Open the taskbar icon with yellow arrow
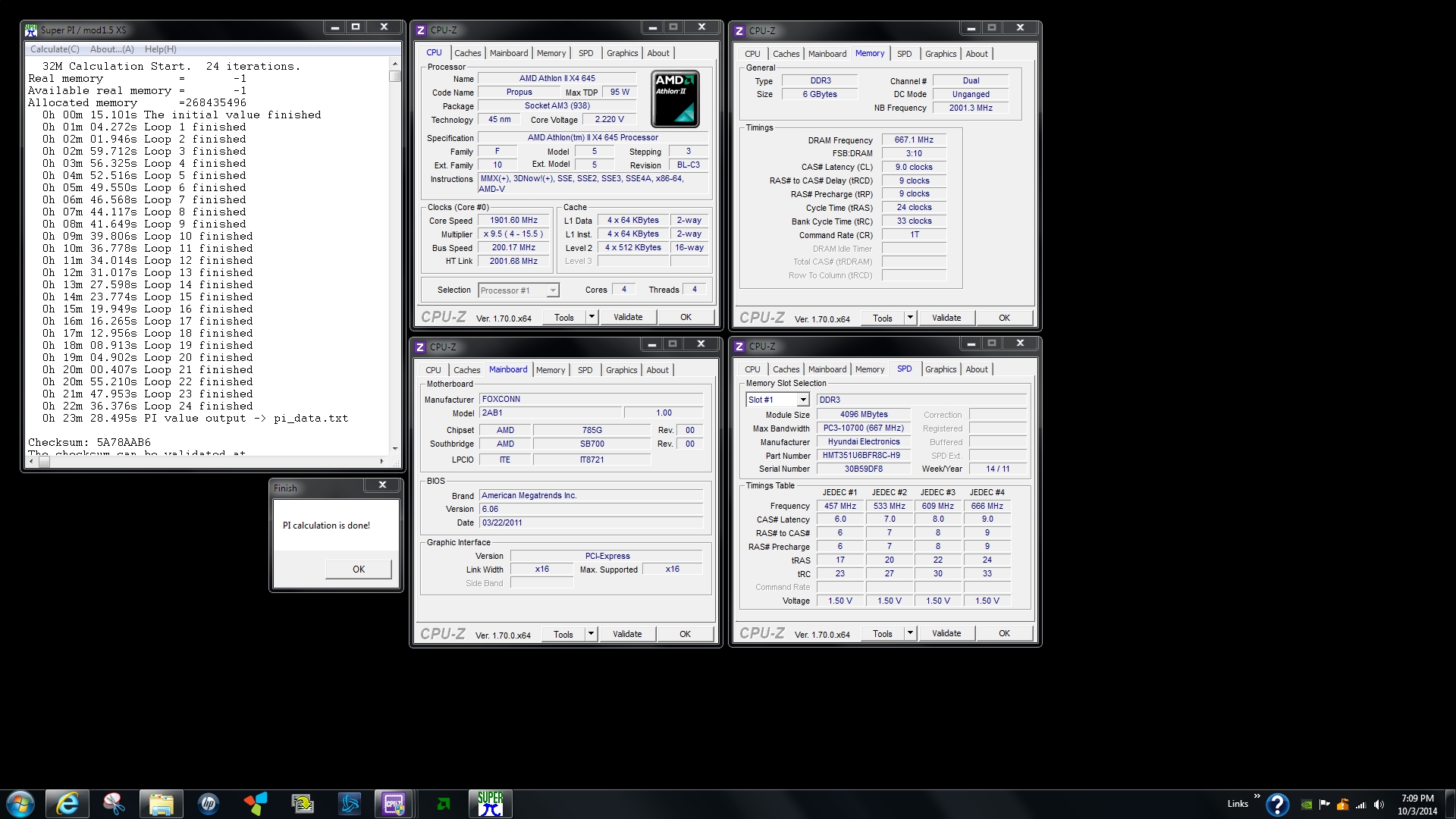 [303, 804]
